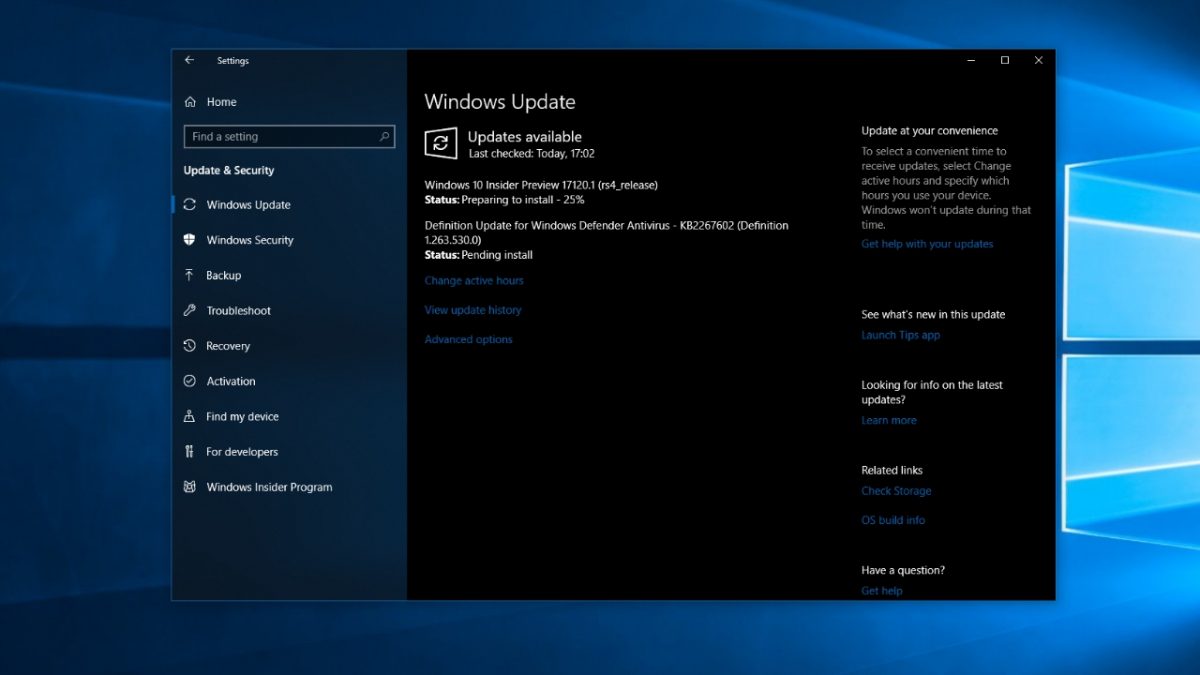Select the Windows Security shield icon
This screenshot has height=675, width=1200.
coord(191,240)
